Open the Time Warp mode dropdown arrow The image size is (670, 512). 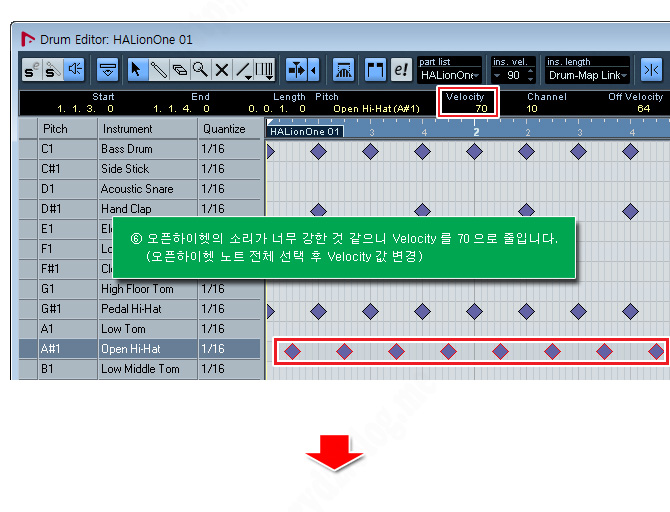tap(270, 78)
